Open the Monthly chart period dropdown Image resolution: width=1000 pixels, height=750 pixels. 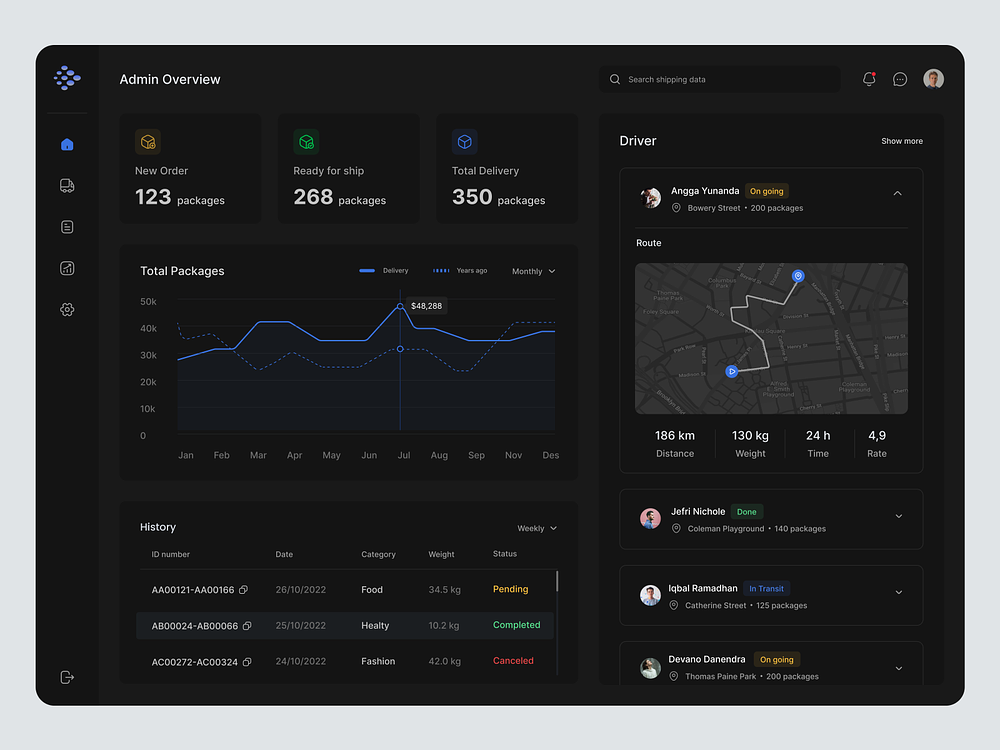coord(533,271)
